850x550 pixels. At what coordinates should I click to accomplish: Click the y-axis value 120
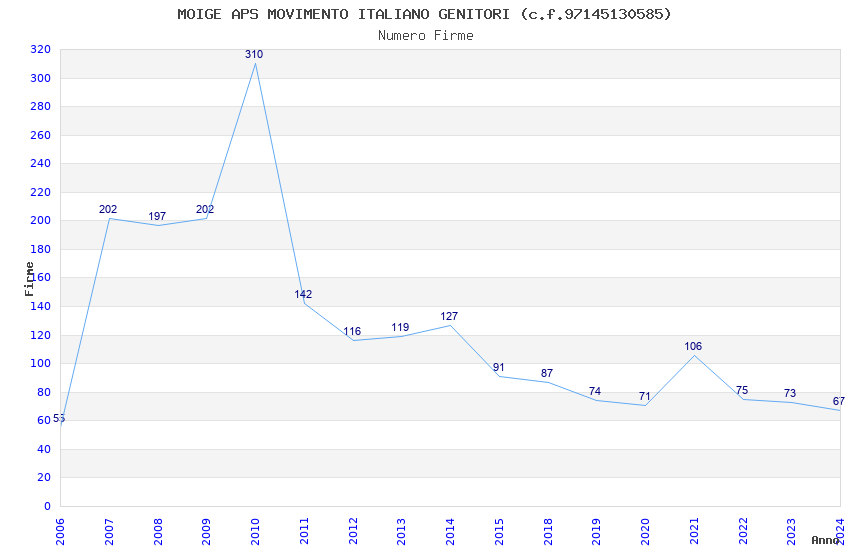41,335
